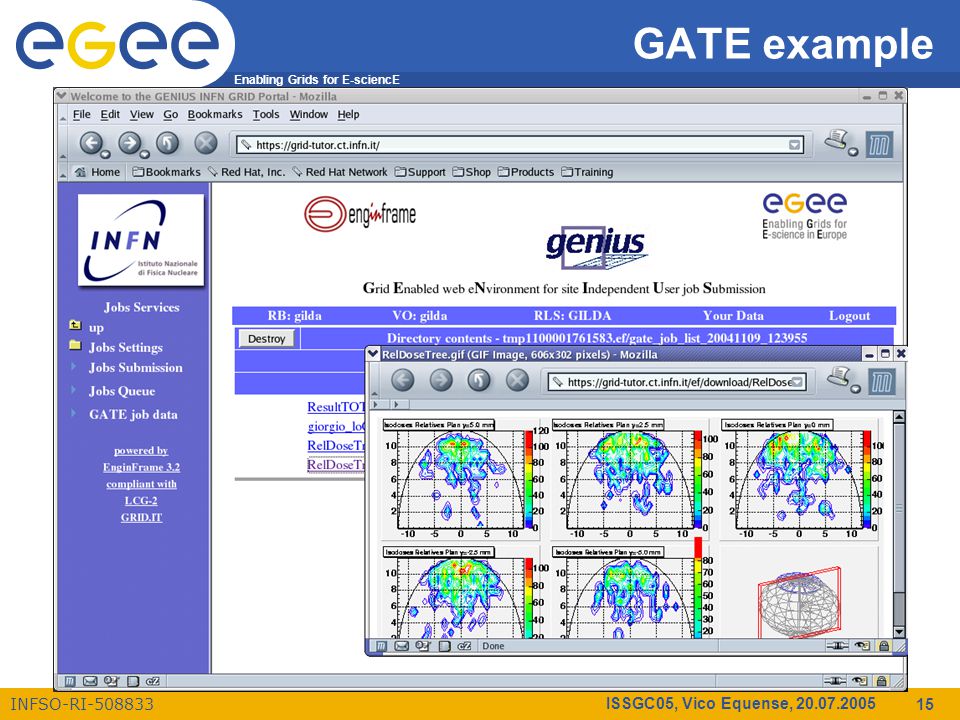Image resolution: width=960 pixels, height=720 pixels.
Task: Open Mail icon in main window status bar
Action: (90, 681)
